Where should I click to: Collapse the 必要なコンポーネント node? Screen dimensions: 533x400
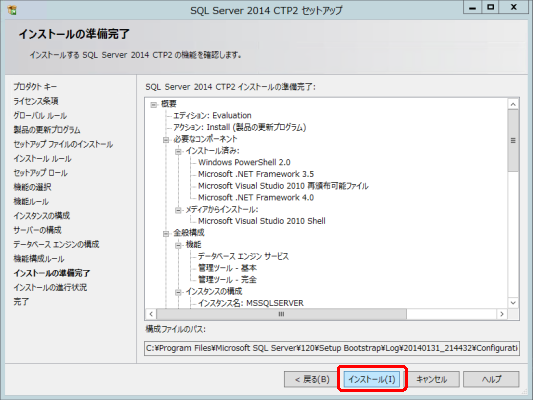[x=166, y=140]
